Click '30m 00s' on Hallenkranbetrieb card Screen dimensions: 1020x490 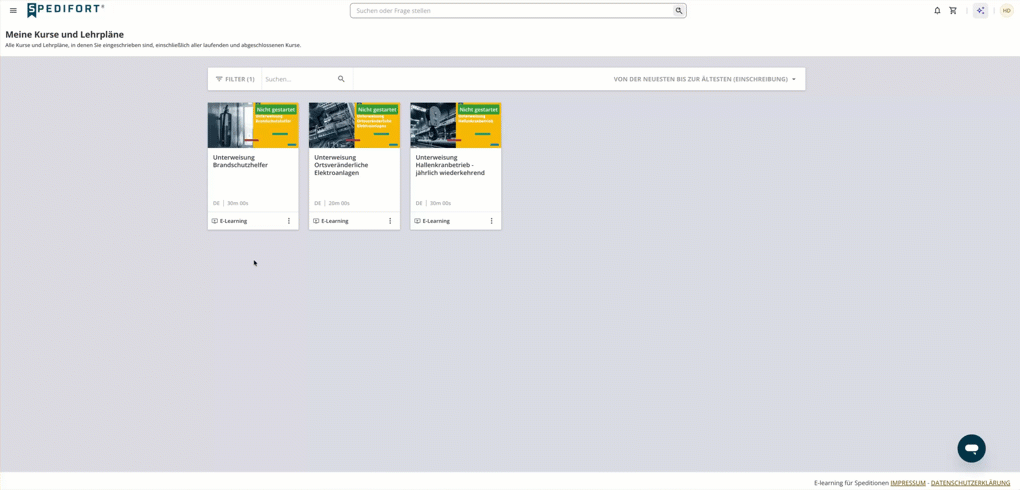click(440, 204)
